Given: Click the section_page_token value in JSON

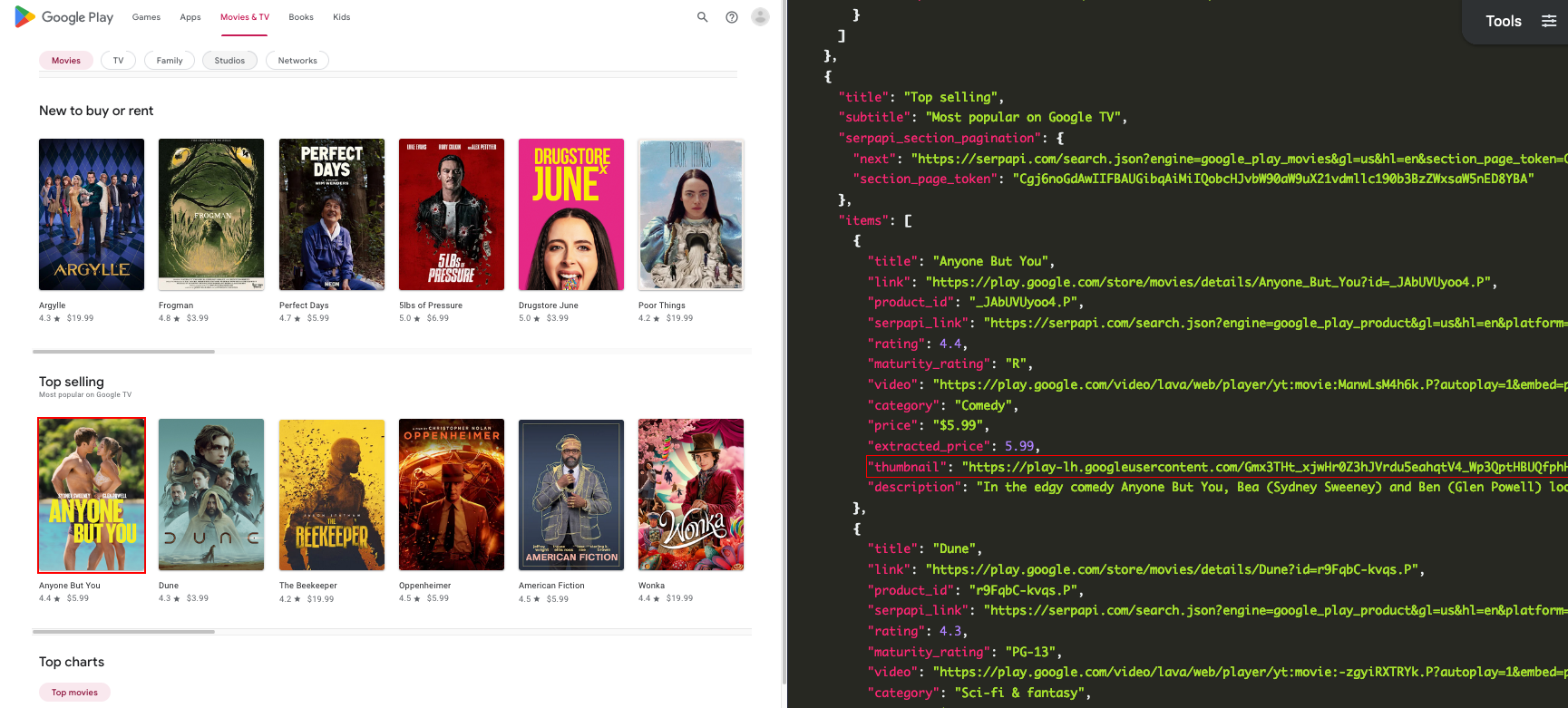Looking at the screenshot, I should coord(1273,179).
